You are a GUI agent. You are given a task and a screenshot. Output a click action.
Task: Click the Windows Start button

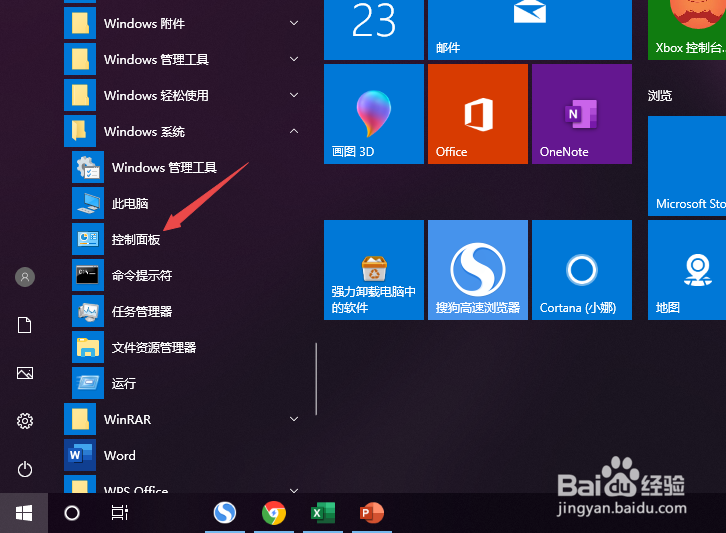click(24, 513)
